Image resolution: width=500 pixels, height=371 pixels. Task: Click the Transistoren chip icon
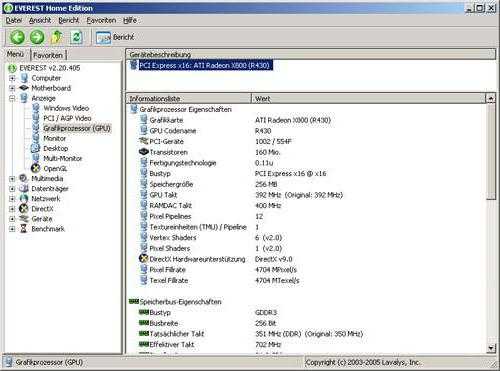(x=144, y=152)
